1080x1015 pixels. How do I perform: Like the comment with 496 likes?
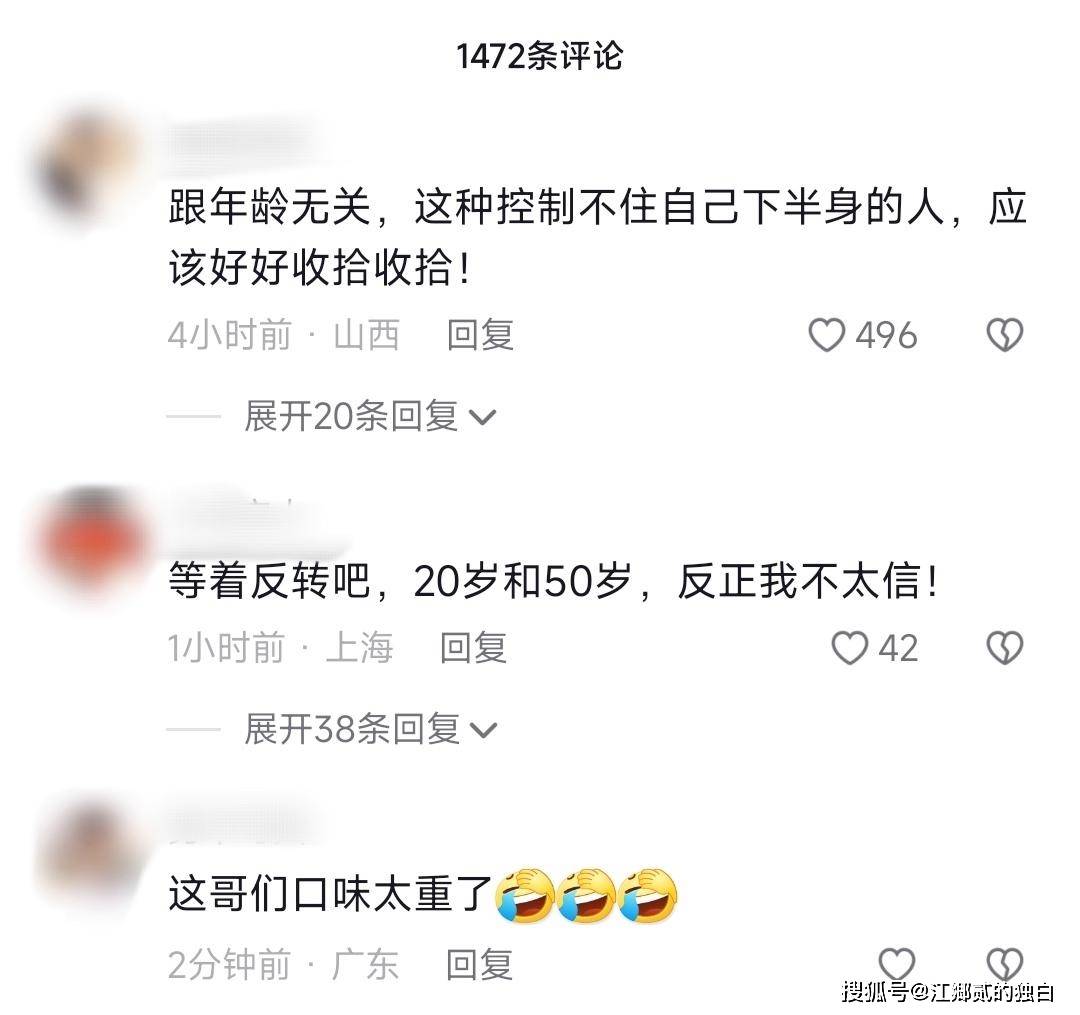826,335
